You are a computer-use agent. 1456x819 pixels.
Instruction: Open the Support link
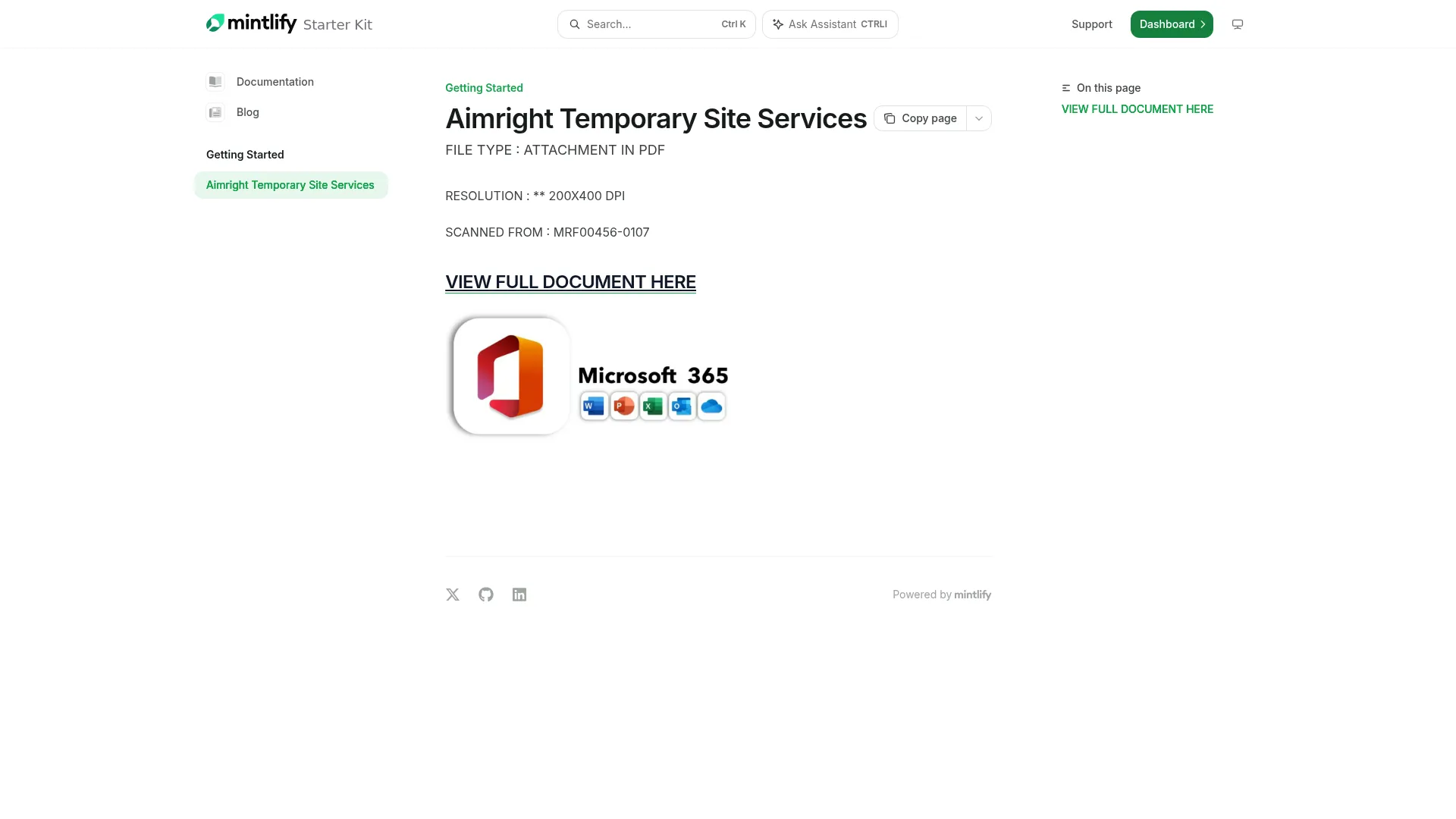click(1091, 24)
